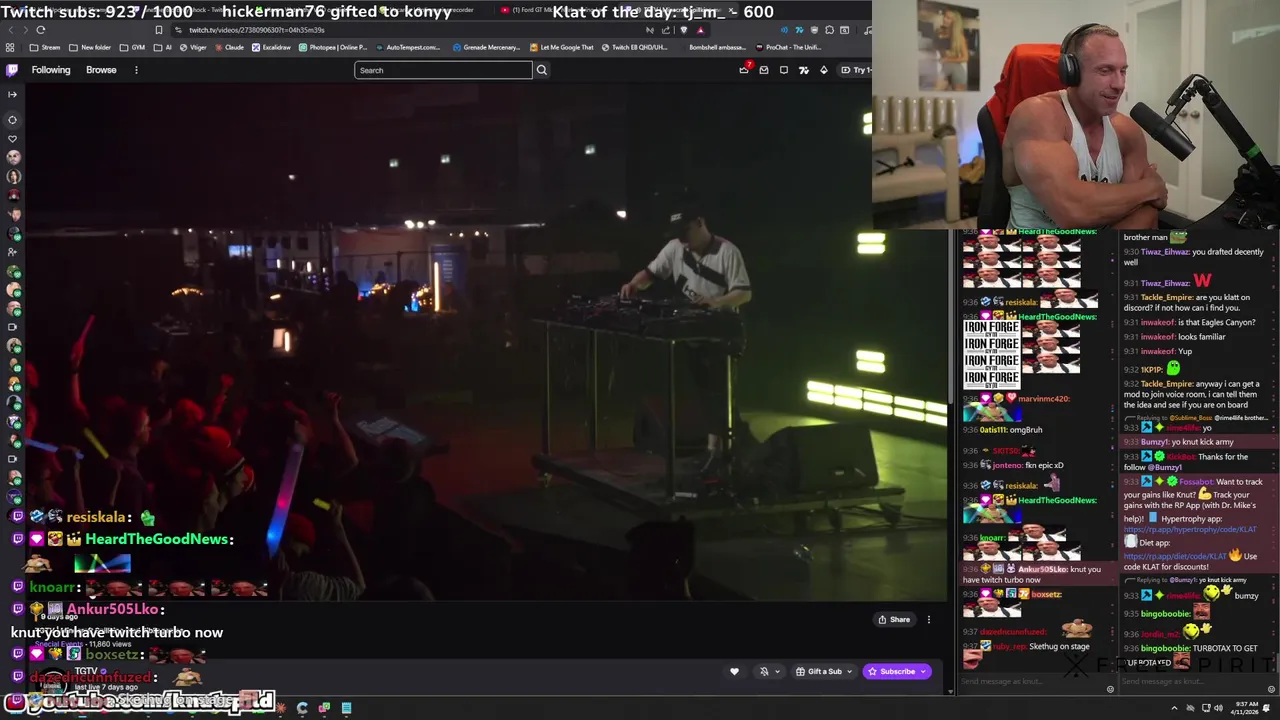Open the GYM bookmark folder
This screenshot has height=720, width=1280.
point(133,47)
